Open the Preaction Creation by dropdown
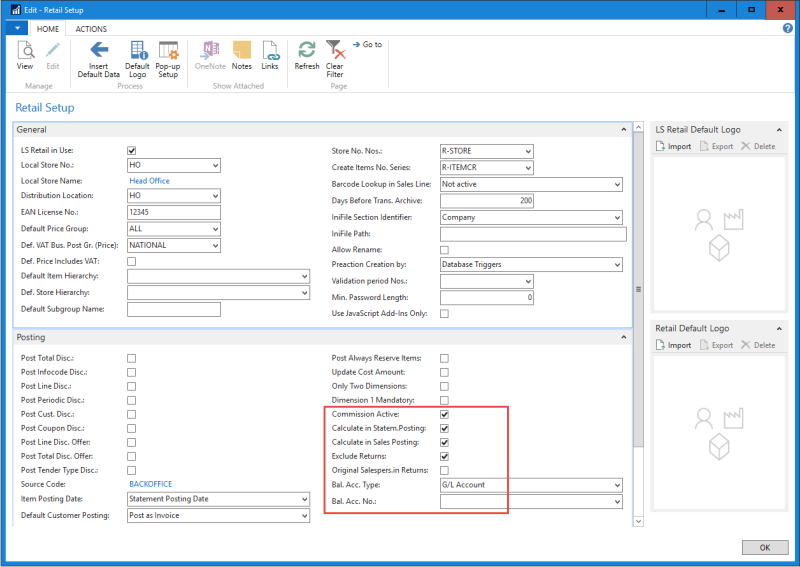This screenshot has width=800, height=567. (617, 265)
